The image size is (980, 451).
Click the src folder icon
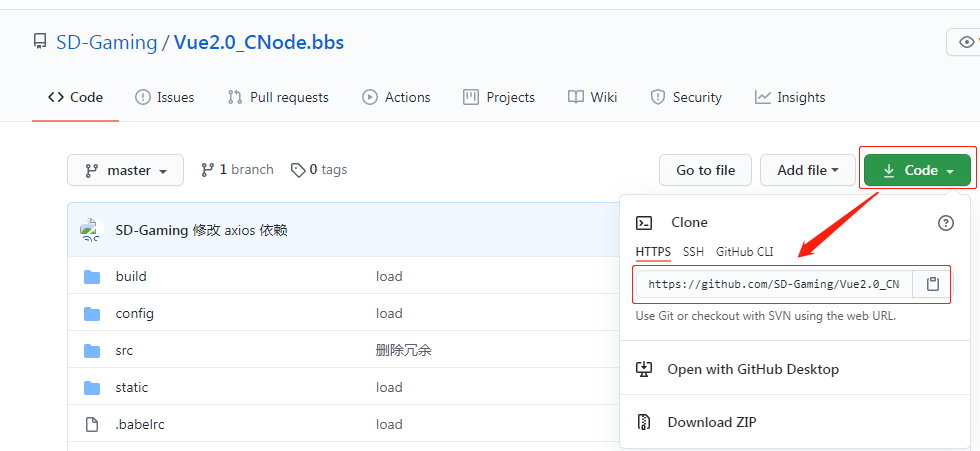pos(92,350)
